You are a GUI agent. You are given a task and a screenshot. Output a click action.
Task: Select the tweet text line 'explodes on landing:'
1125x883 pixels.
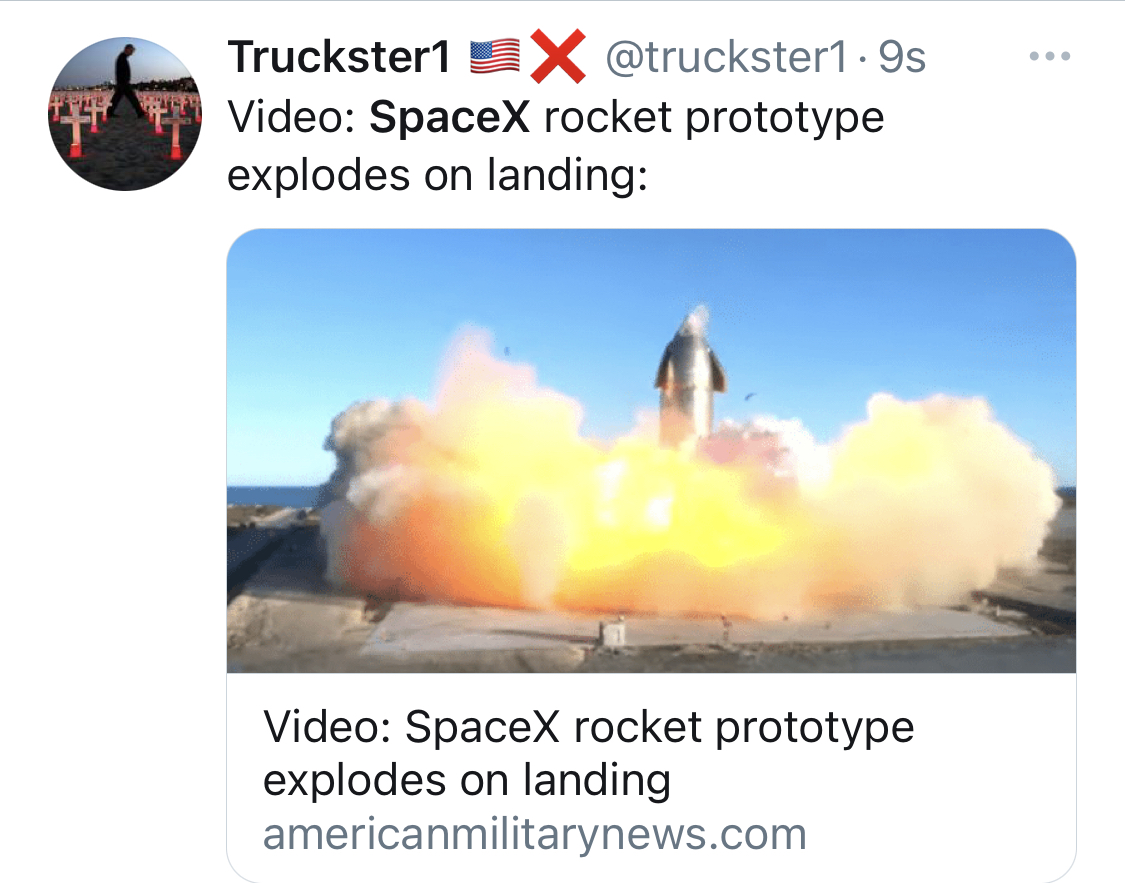coord(438,175)
